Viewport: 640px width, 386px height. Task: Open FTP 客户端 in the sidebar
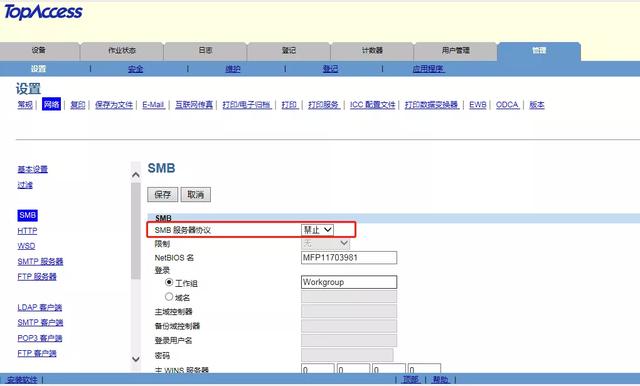click(x=37, y=353)
